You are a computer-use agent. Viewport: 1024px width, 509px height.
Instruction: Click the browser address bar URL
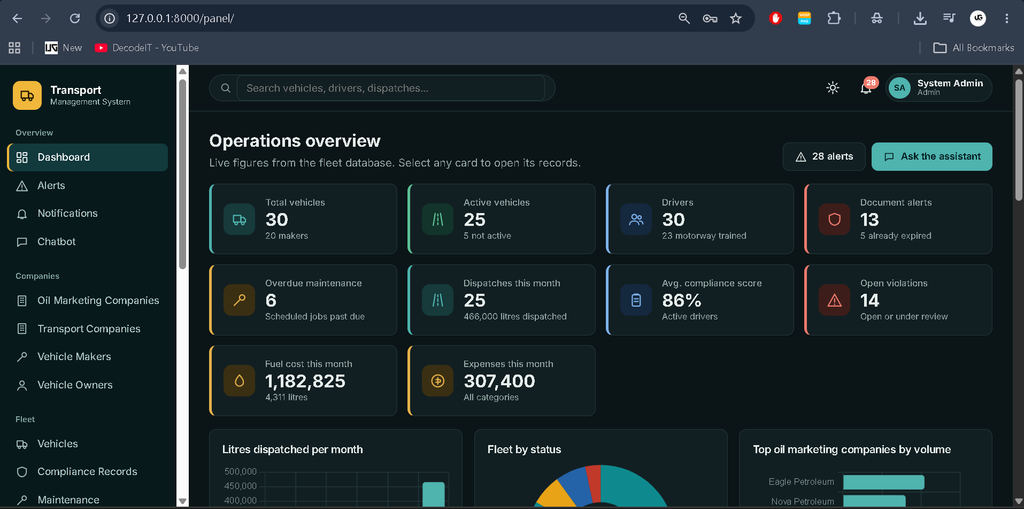point(180,18)
